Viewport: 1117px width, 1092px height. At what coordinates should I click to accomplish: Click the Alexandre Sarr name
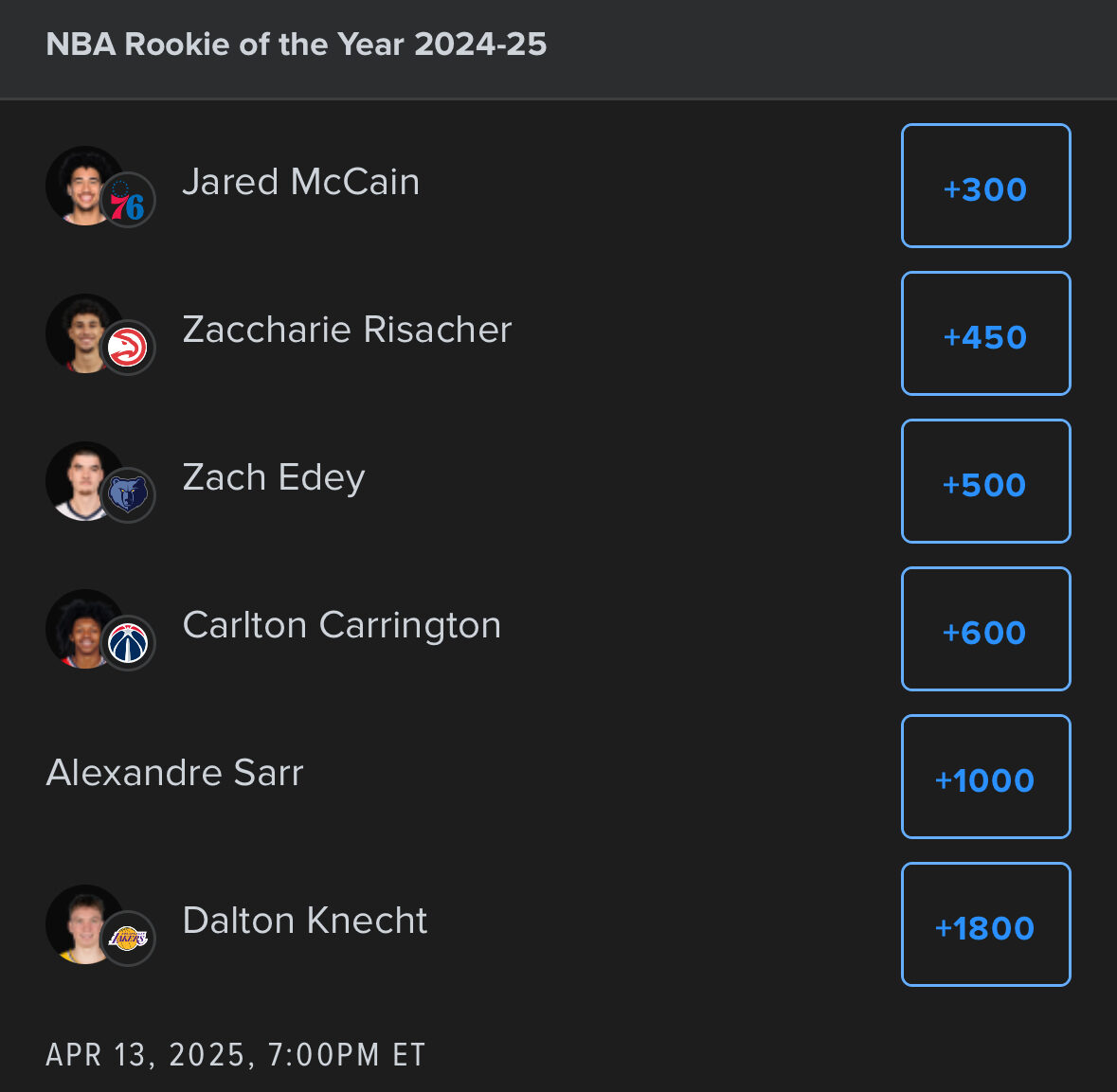(175, 773)
